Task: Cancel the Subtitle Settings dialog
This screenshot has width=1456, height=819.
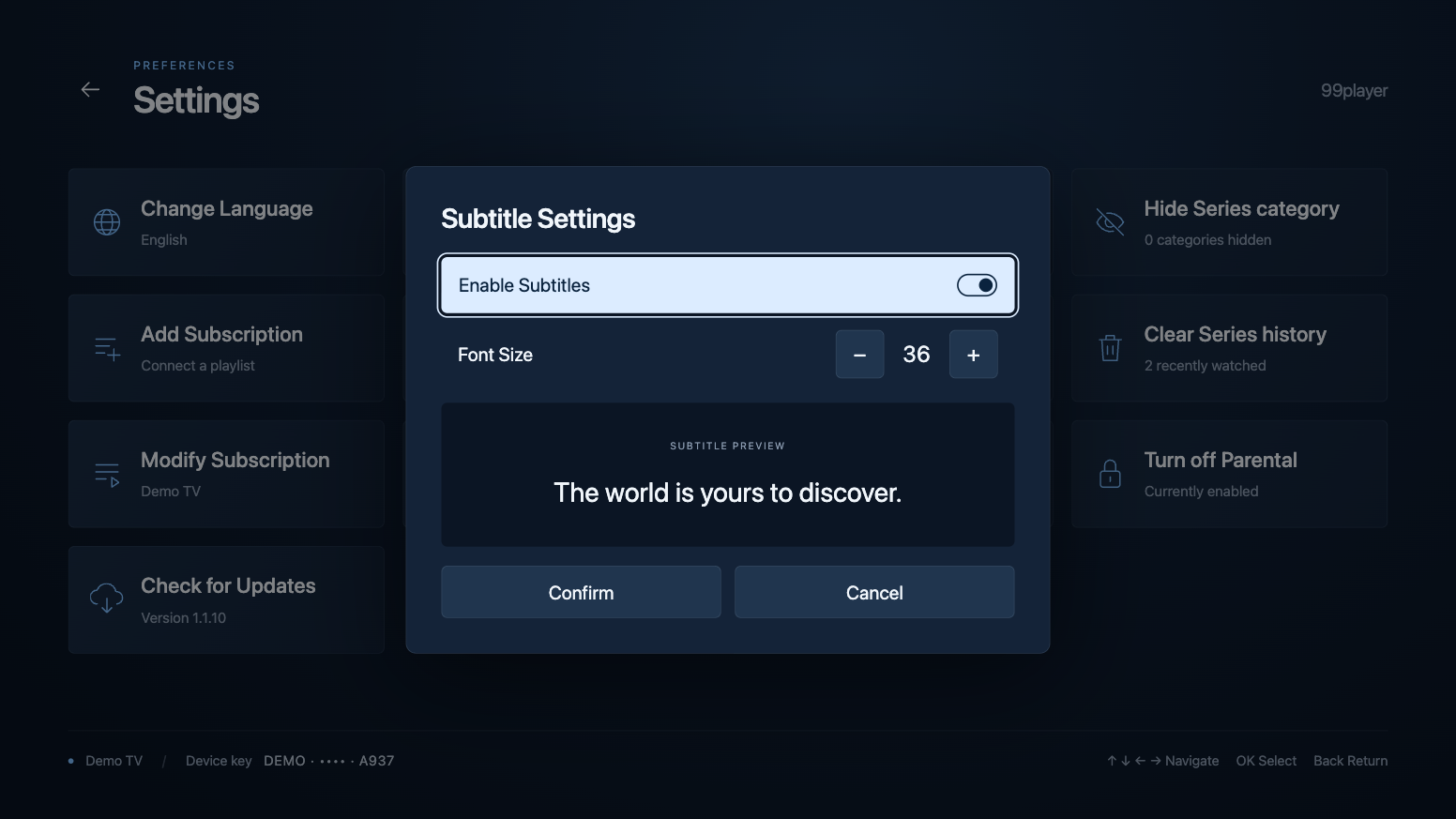Action: tap(874, 592)
